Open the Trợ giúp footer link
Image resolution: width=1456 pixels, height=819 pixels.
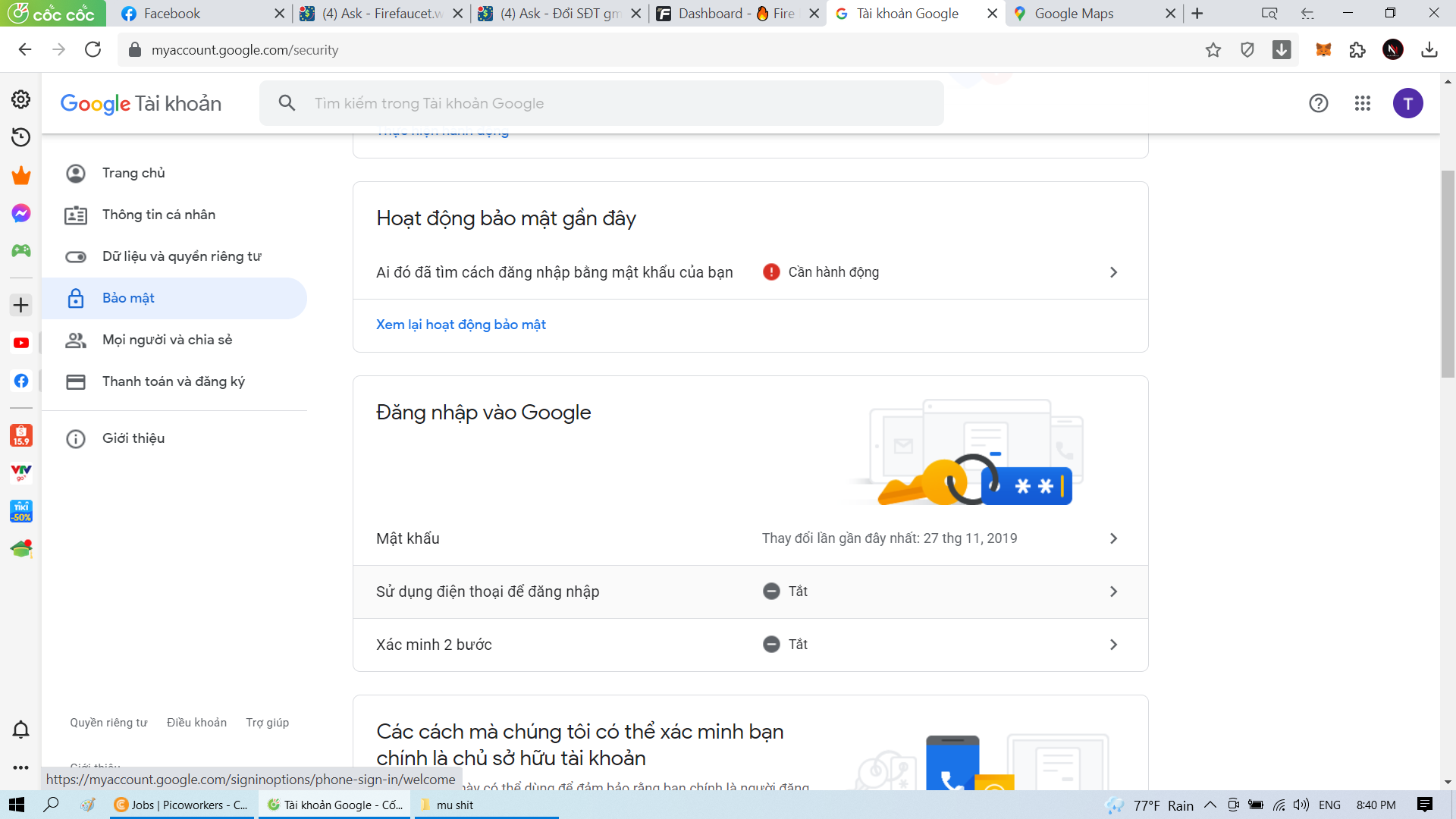tap(267, 723)
